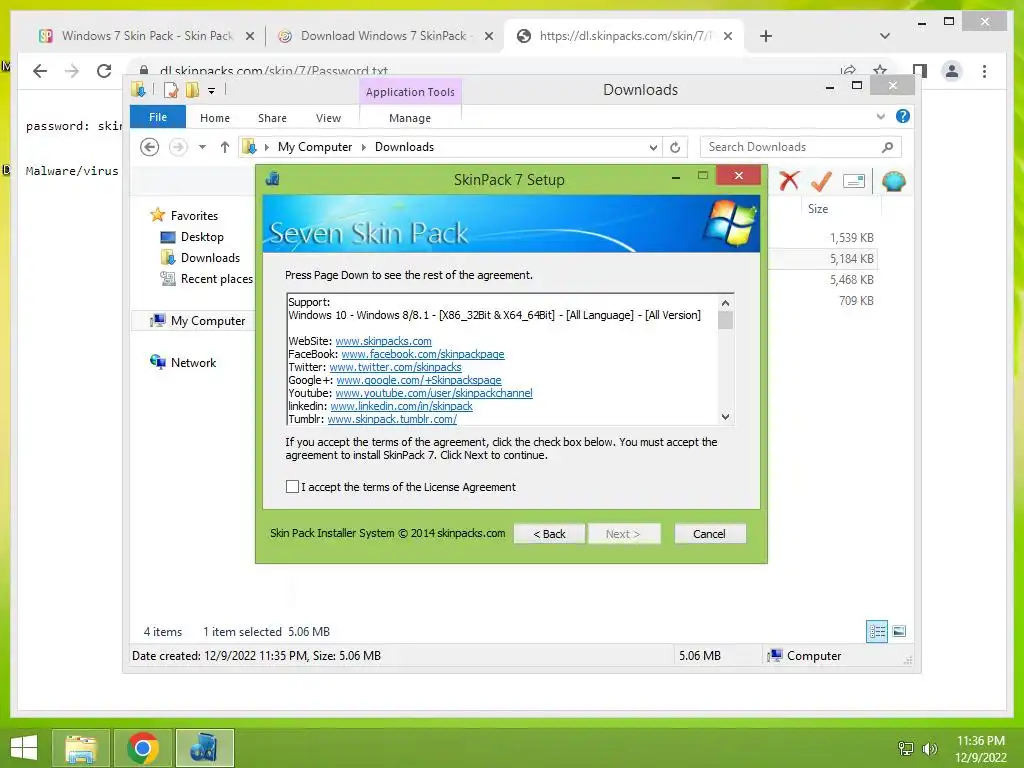Image resolution: width=1024 pixels, height=768 pixels.
Task: Open the Facebook skinpackpage link
Action: 423,354
